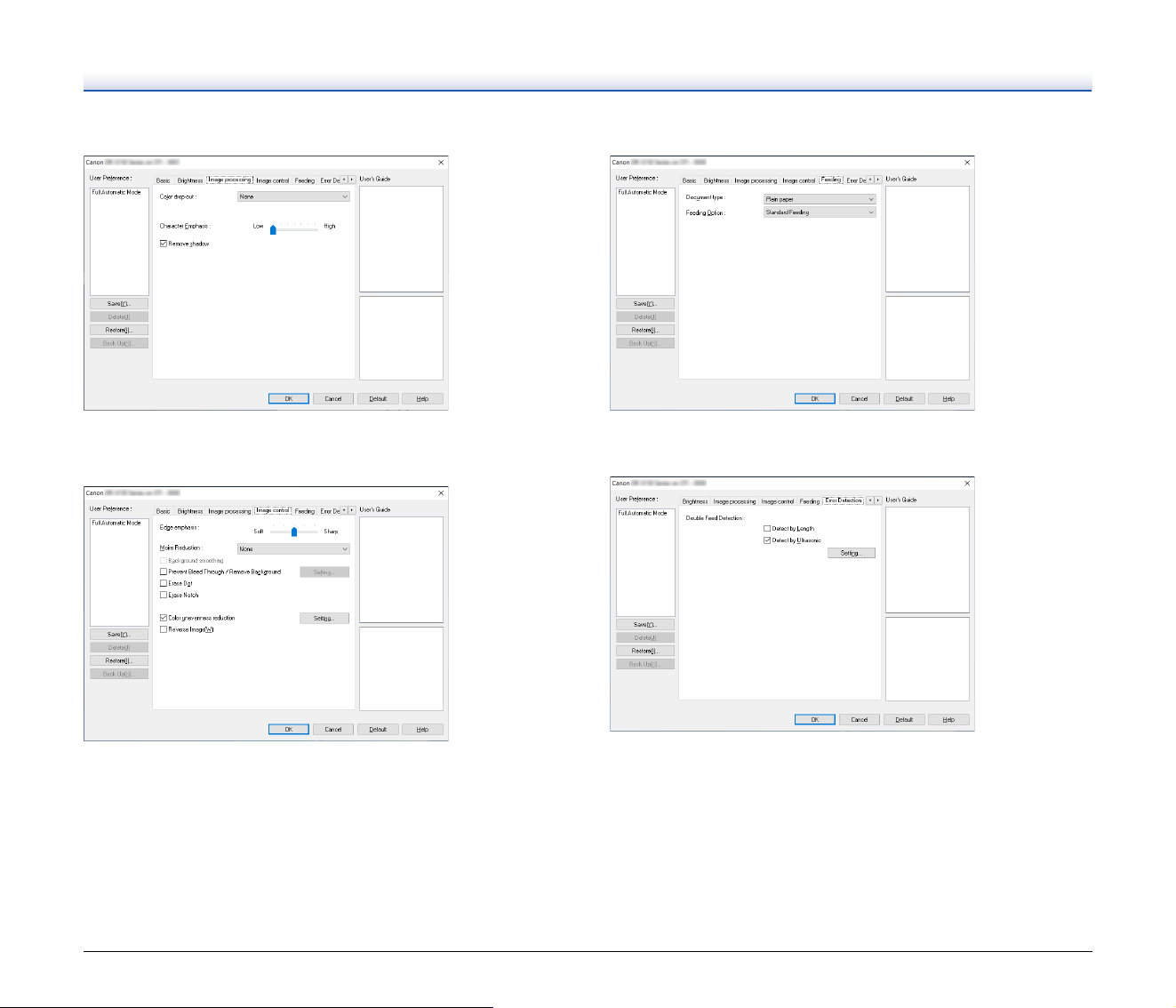
Task: Click OK in the Image processing dialog
Action: [x=289, y=399]
